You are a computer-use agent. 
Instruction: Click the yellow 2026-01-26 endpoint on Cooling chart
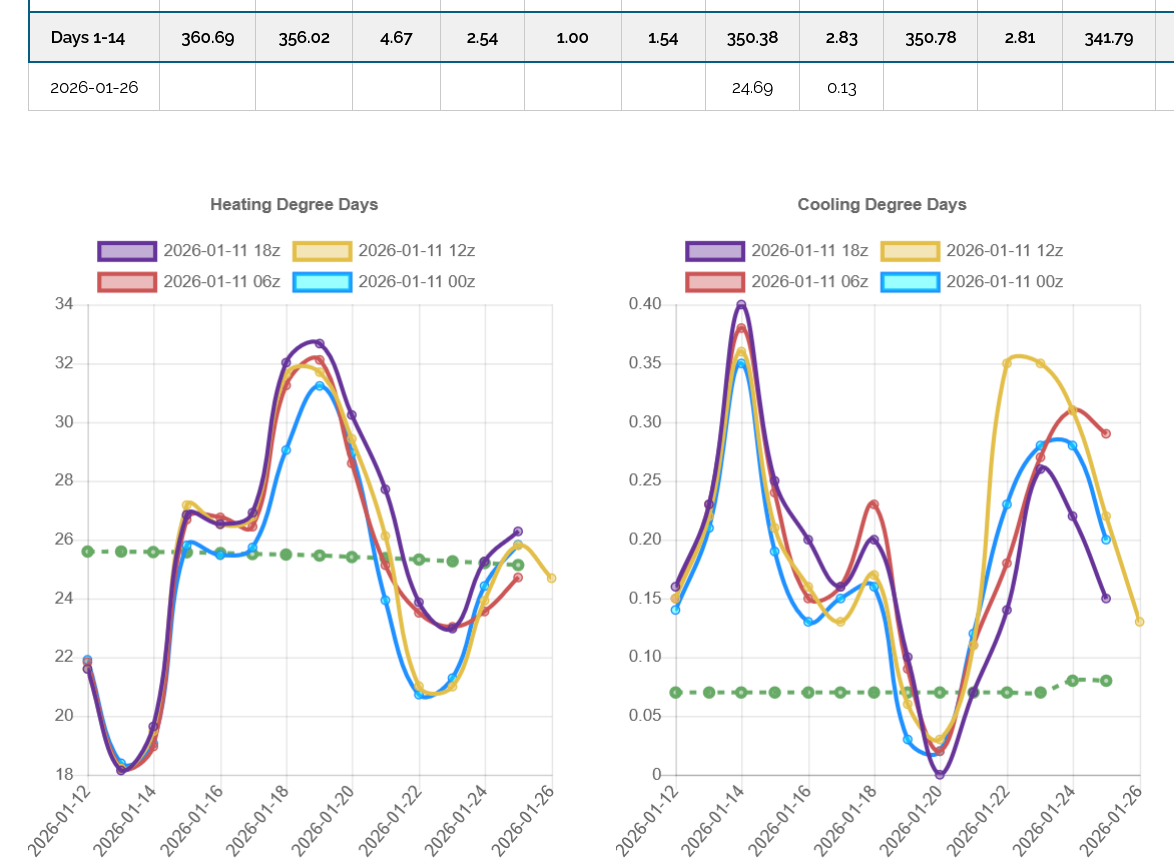pyautogui.click(x=1139, y=622)
